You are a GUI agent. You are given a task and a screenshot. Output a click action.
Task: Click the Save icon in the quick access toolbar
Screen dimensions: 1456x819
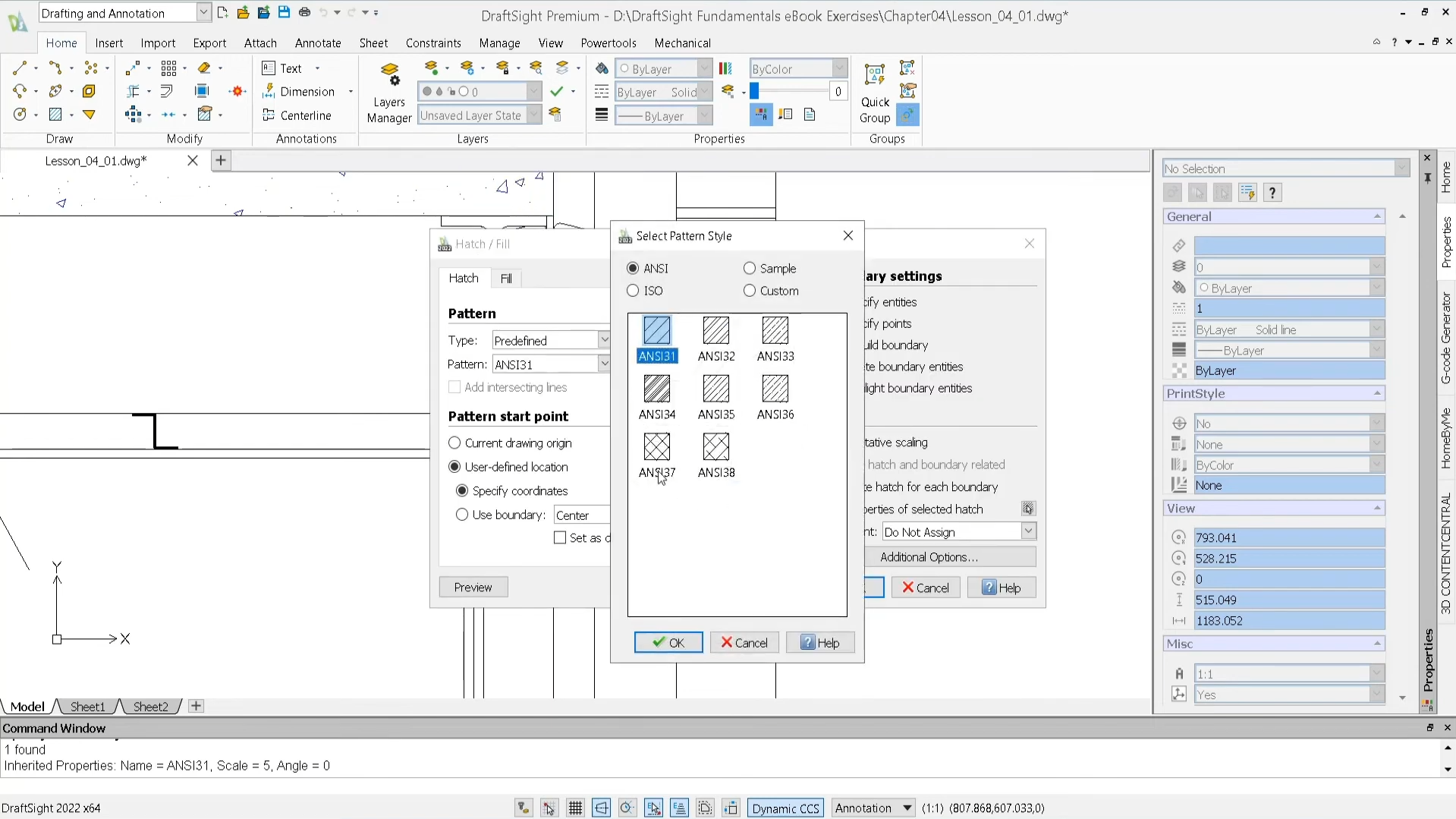(284, 12)
